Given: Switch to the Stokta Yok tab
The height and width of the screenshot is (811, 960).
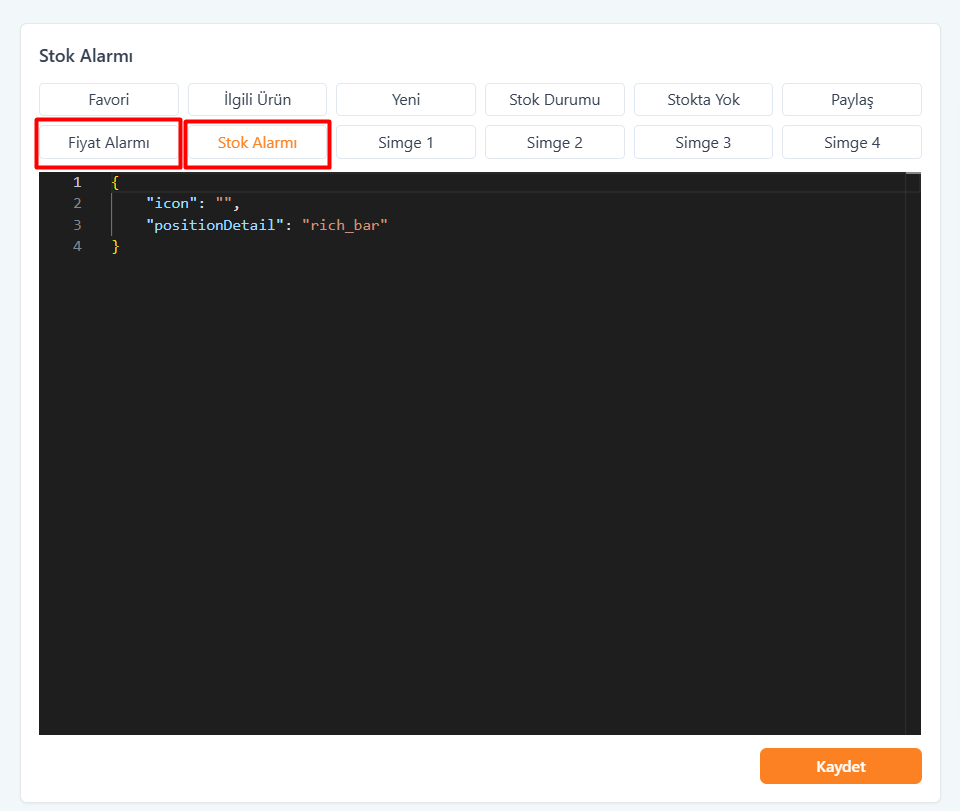Looking at the screenshot, I should coord(703,100).
